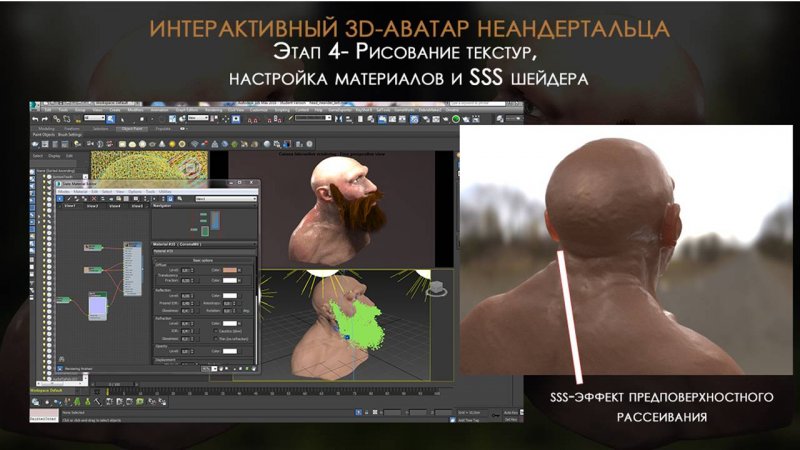Click Add Time Tag in status bar
Screen dimensions: 800x450
click(x=468, y=420)
